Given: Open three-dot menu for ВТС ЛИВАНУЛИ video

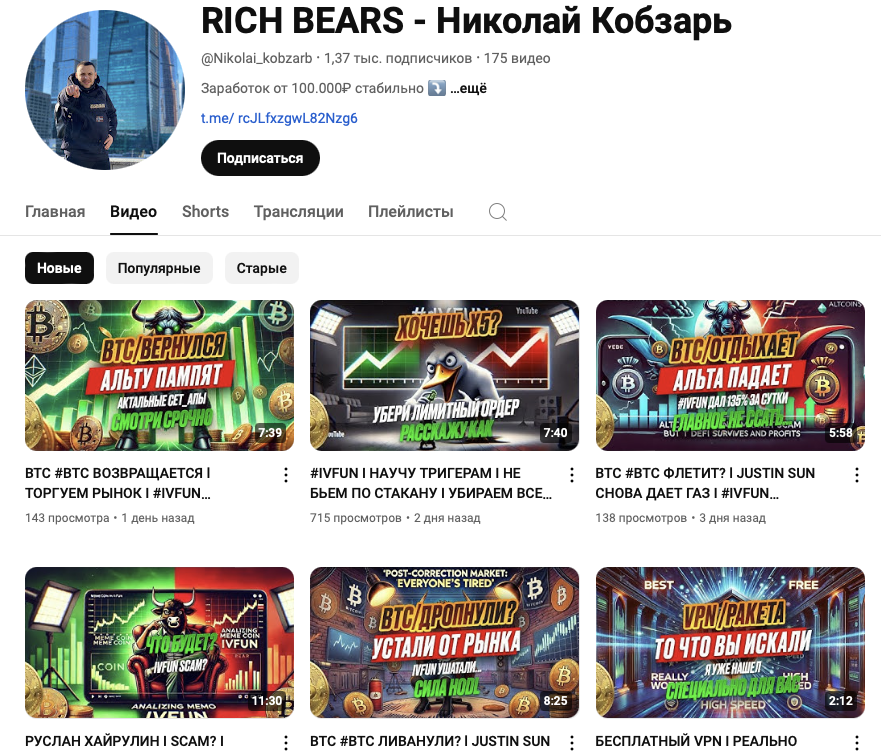Looking at the screenshot, I should pos(571,742).
